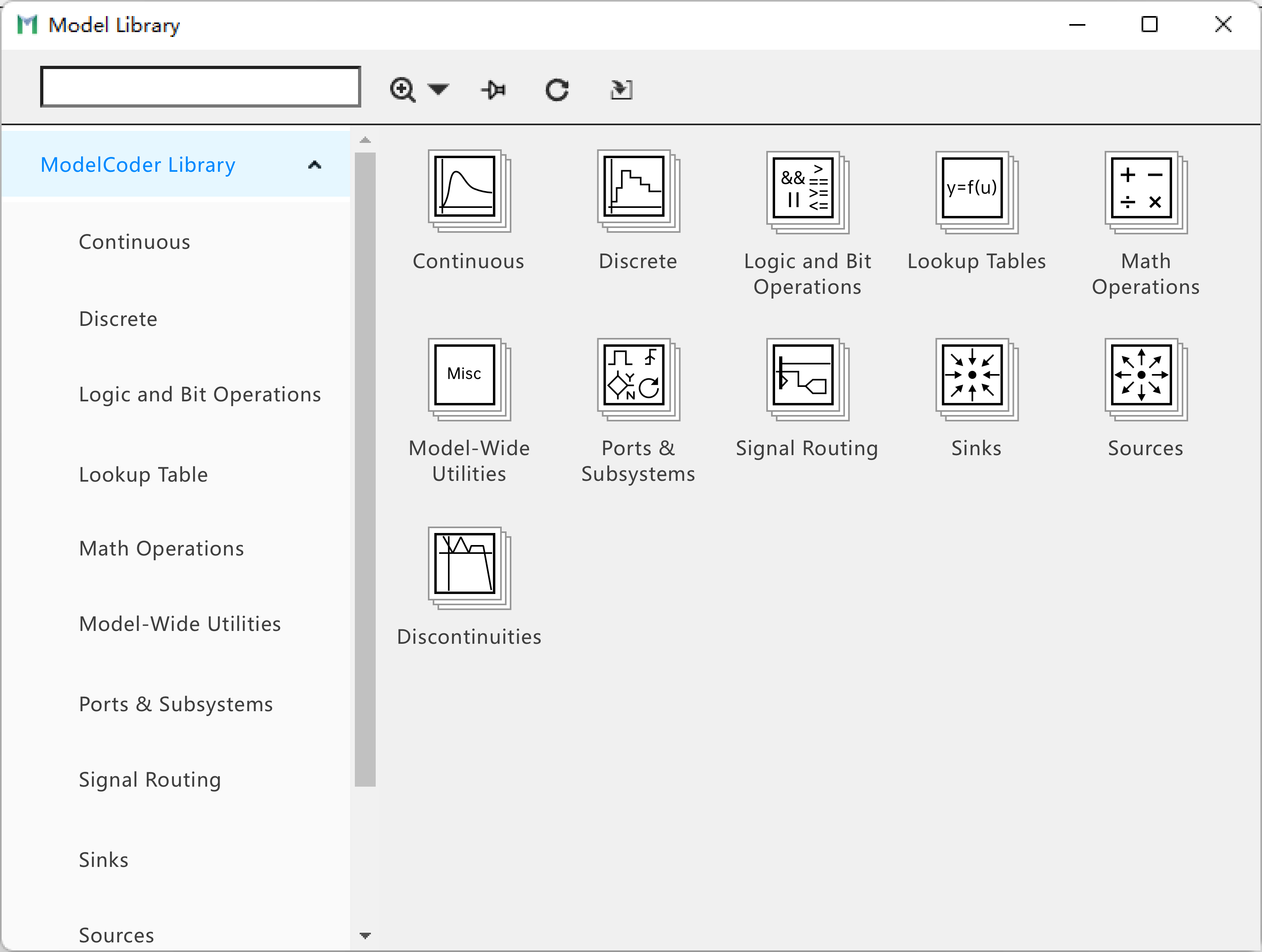1262x952 pixels.
Task: Open the Signal Routing block icon
Action: click(807, 379)
